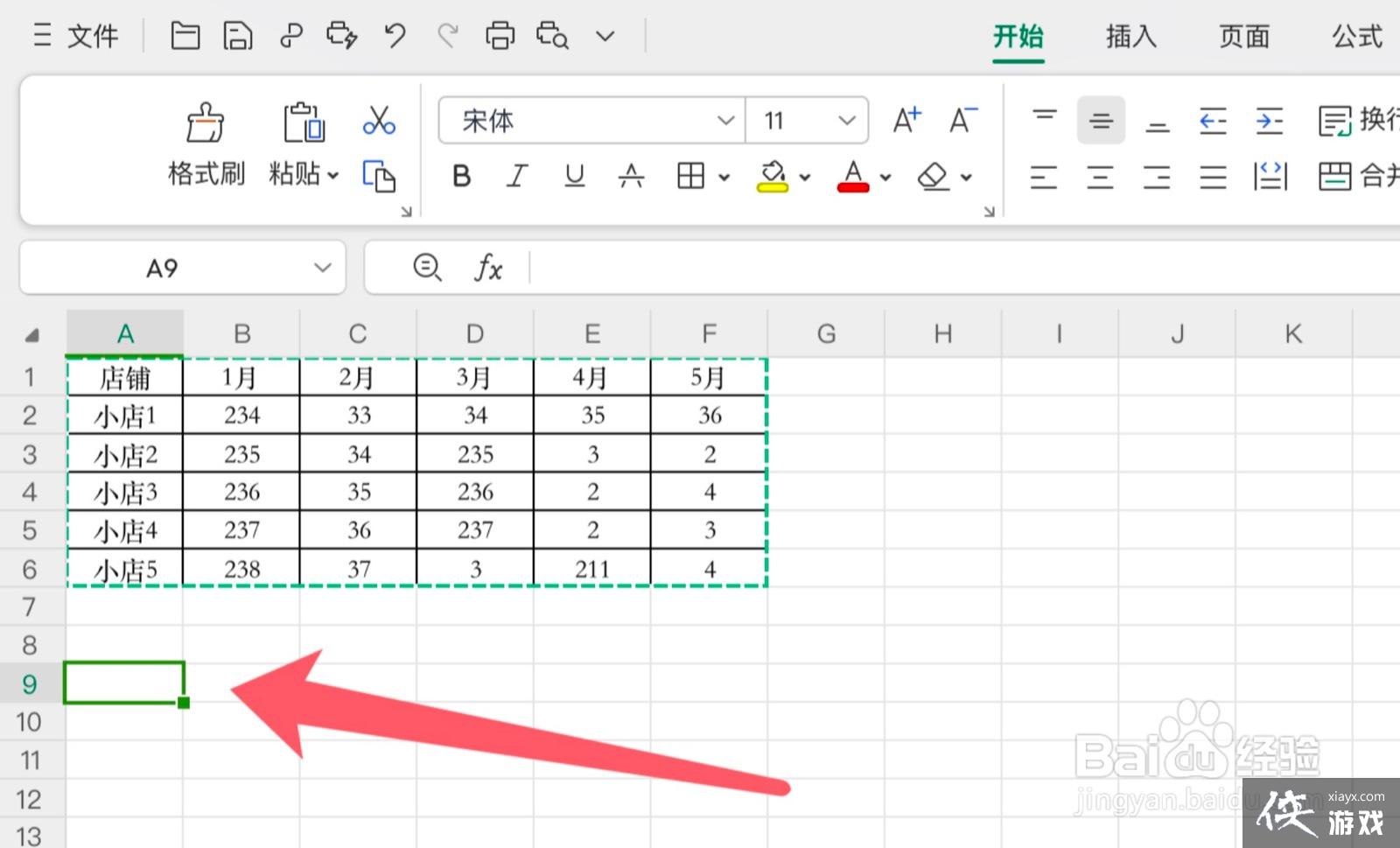The image size is (1400, 848).
Task: Click the scissors cut icon
Action: (379, 121)
